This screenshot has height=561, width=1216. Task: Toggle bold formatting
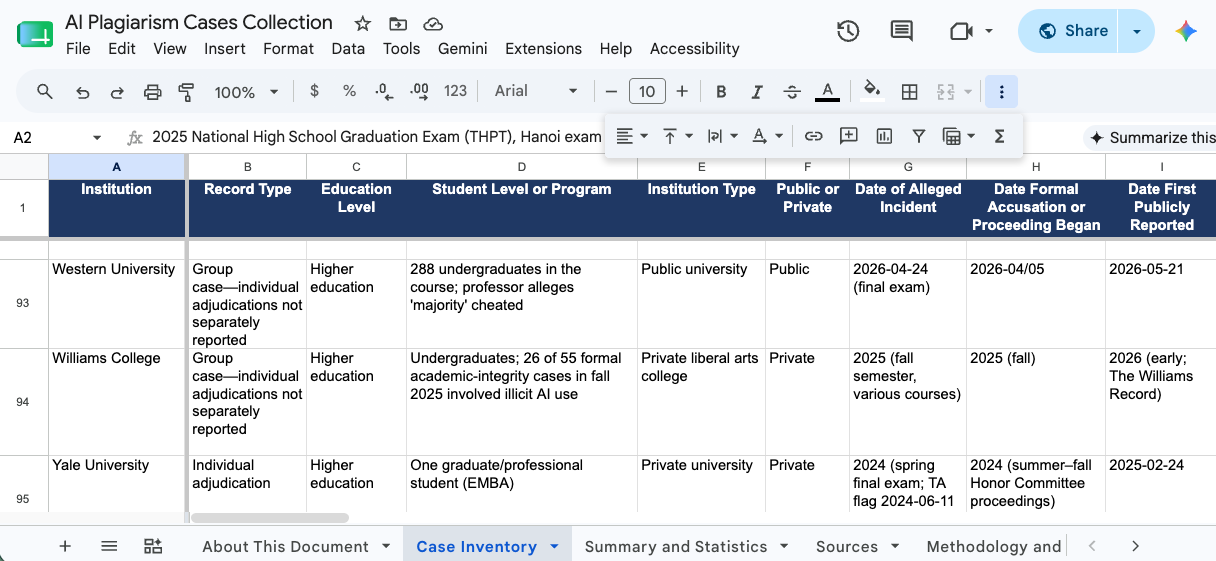(x=721, y=92)
